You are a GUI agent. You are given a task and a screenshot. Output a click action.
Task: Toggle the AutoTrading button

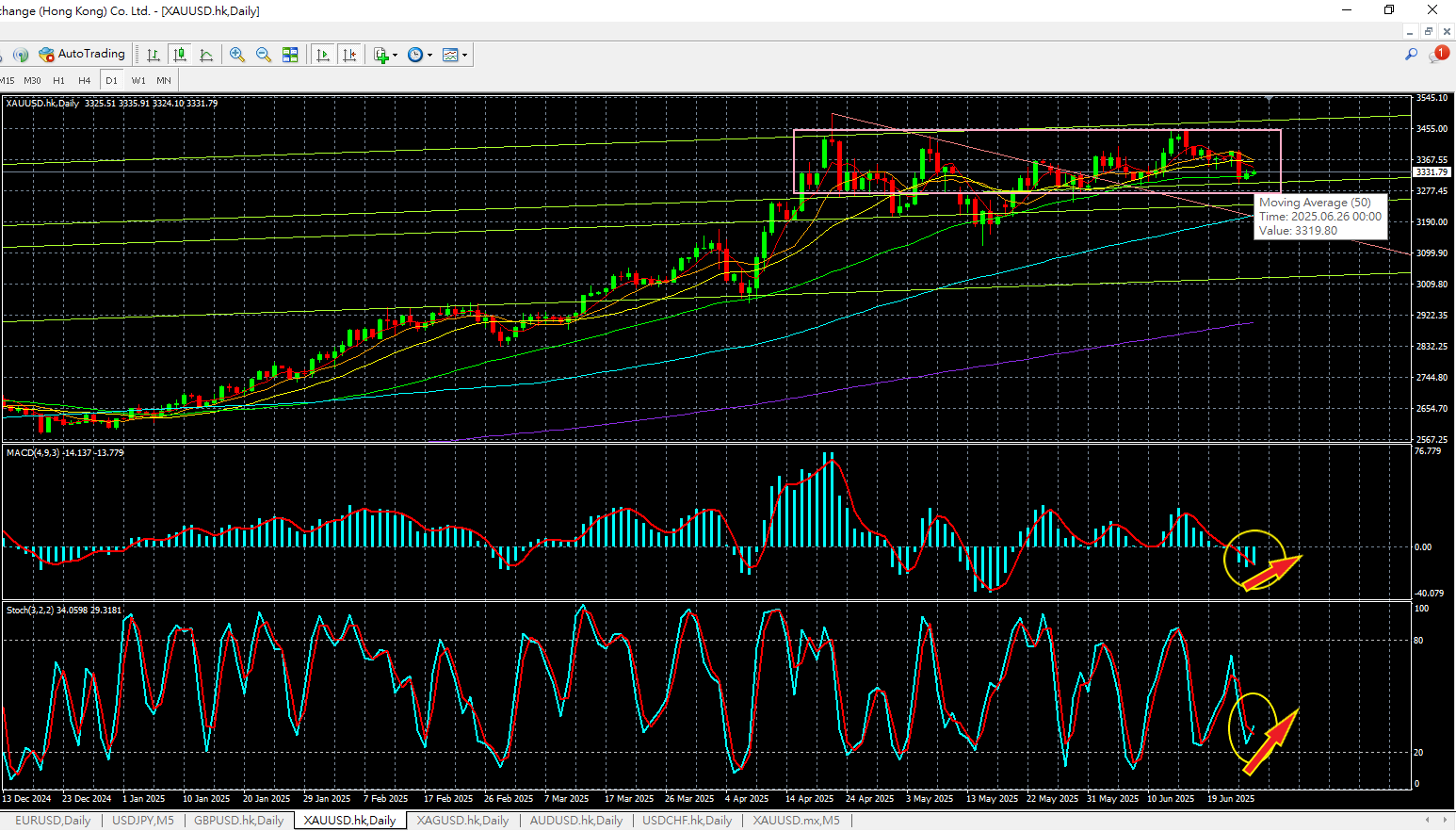coord(82,55)
